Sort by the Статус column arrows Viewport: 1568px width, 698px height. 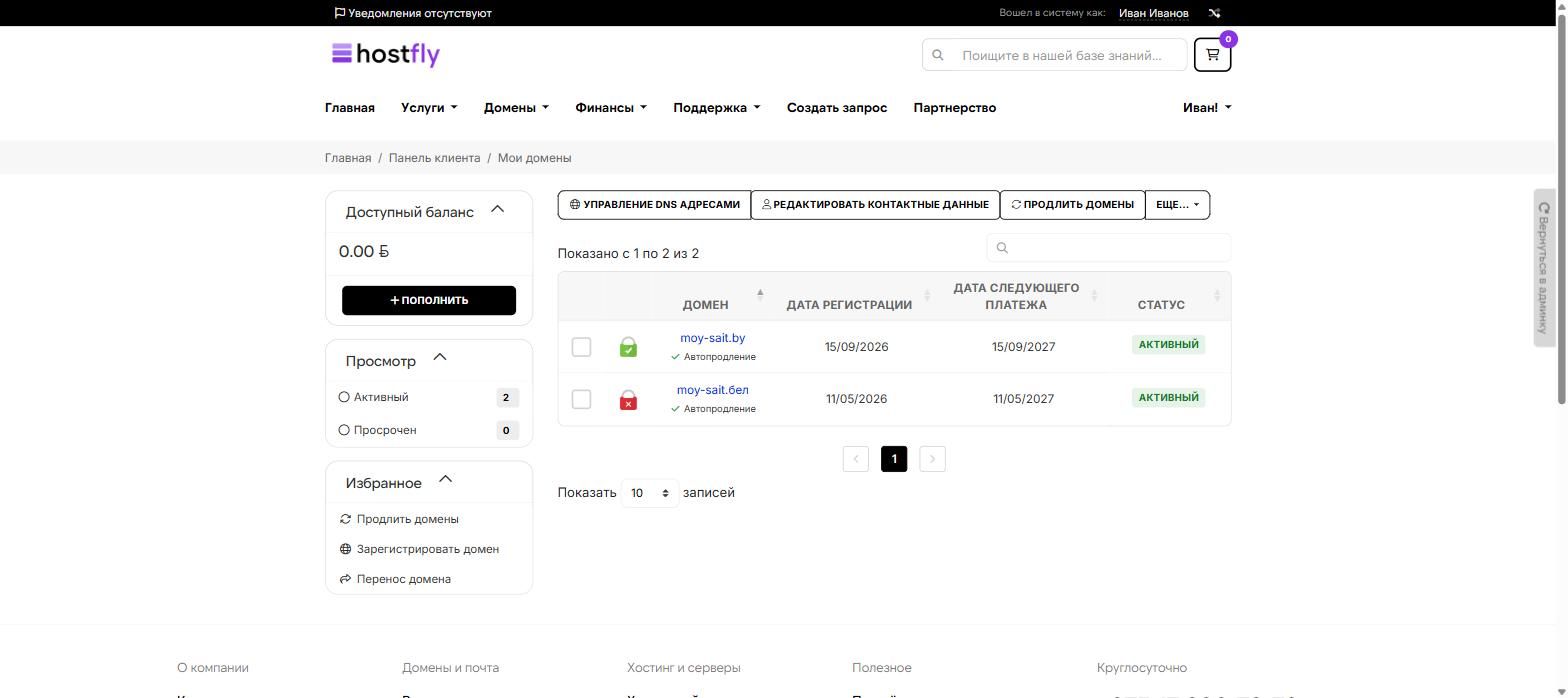tap(1217, 295)
